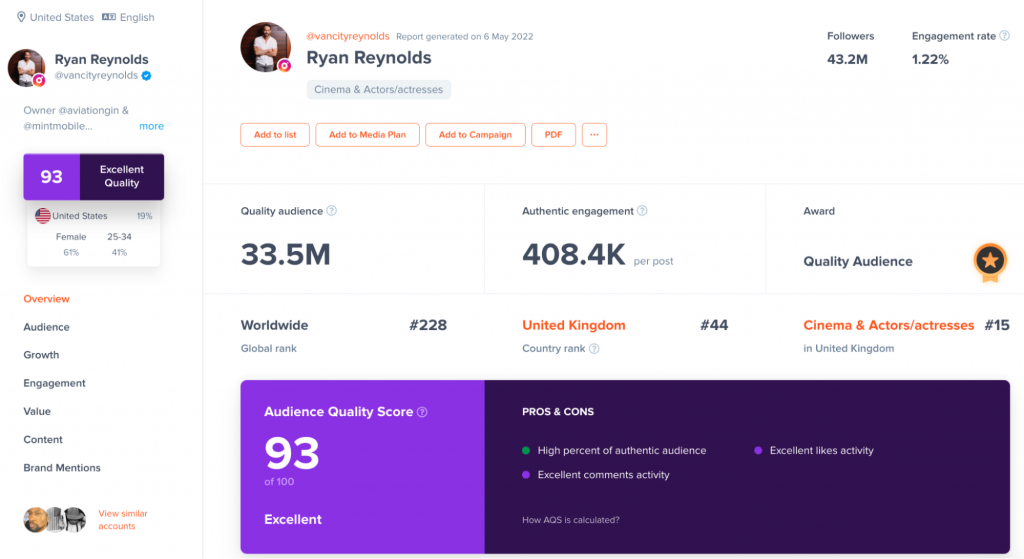Screen dimensions: 1024x559
Task: Click the location pin icon beside United States
Action: click(21, 17)
